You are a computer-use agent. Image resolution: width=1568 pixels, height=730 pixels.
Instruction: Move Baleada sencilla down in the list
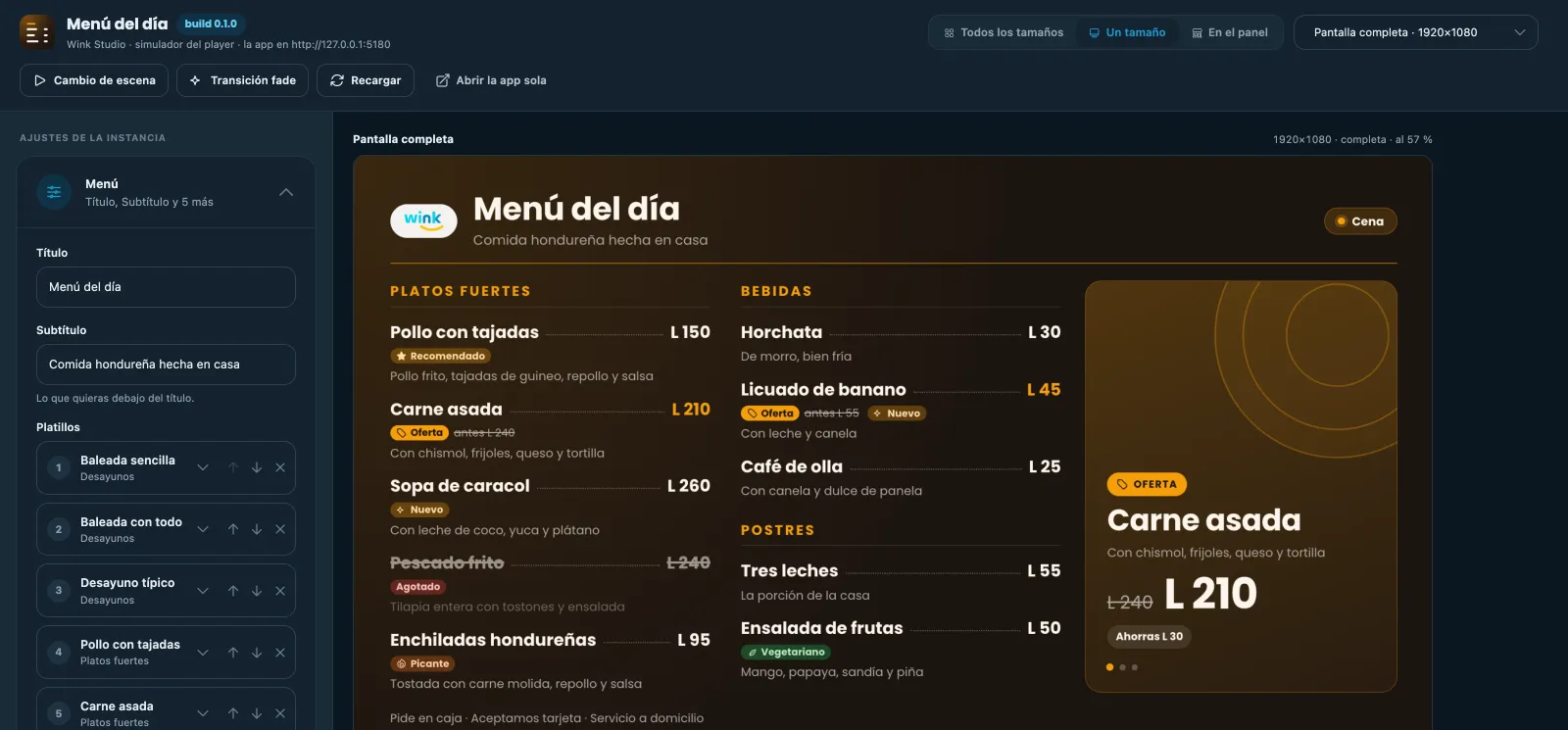pyautogui.click(x=257, y=468)
